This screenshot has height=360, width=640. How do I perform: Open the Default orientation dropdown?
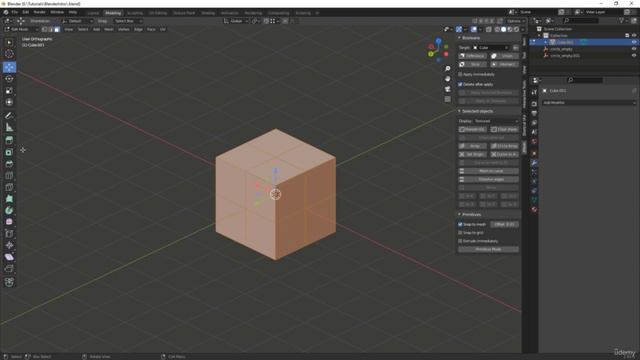[x=78, y=21]
